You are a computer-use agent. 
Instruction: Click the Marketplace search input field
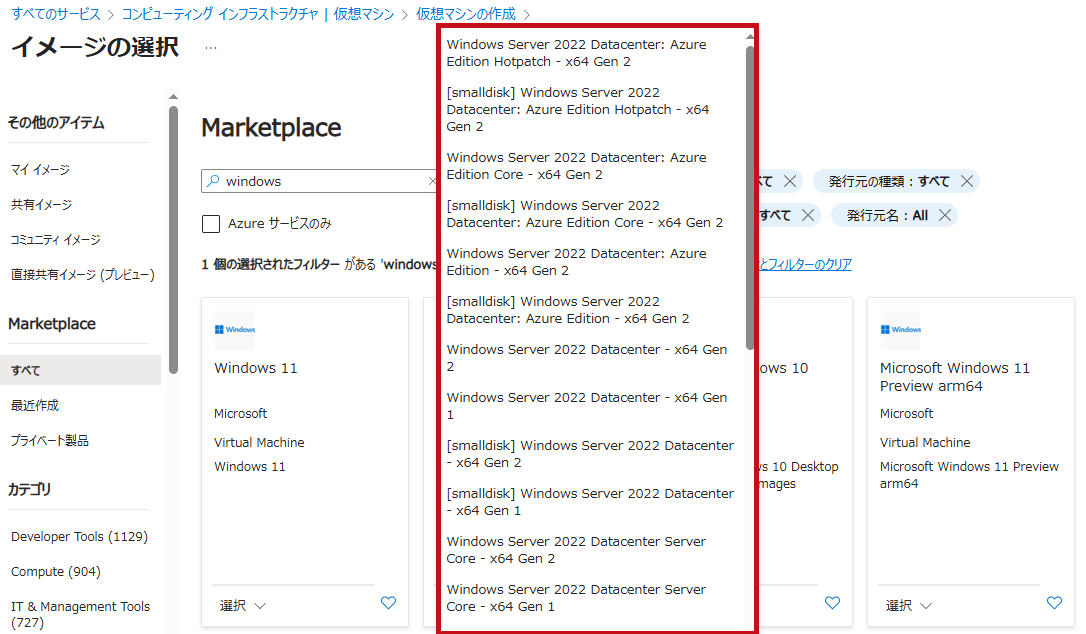point(321,181)
